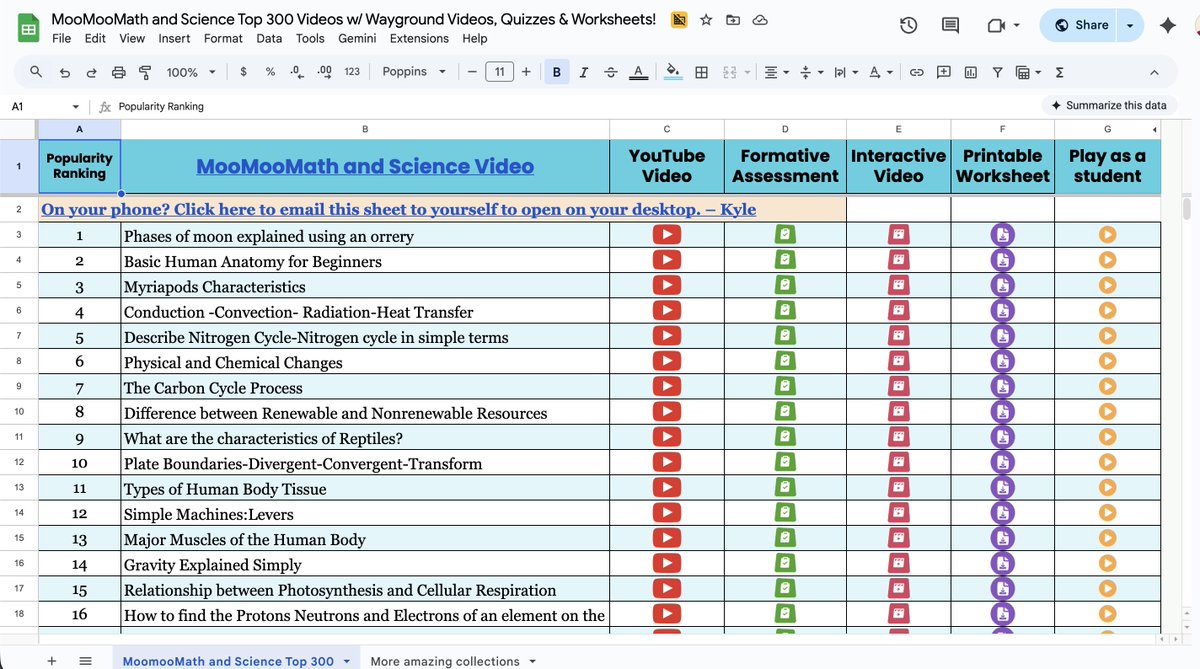Viewport: 1200px width, 669px height.
Task: Open the Poppins font dropdown
Action: pos(414,72)
